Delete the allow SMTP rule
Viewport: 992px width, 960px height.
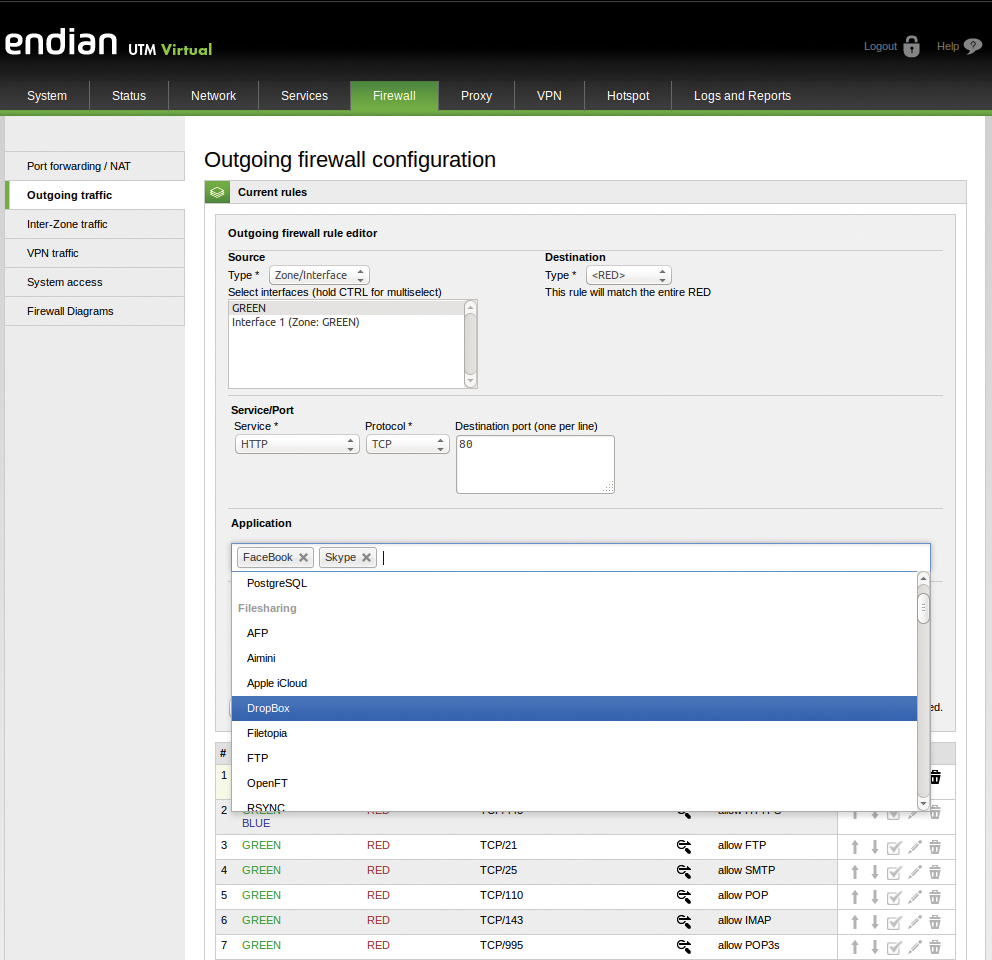935,872
